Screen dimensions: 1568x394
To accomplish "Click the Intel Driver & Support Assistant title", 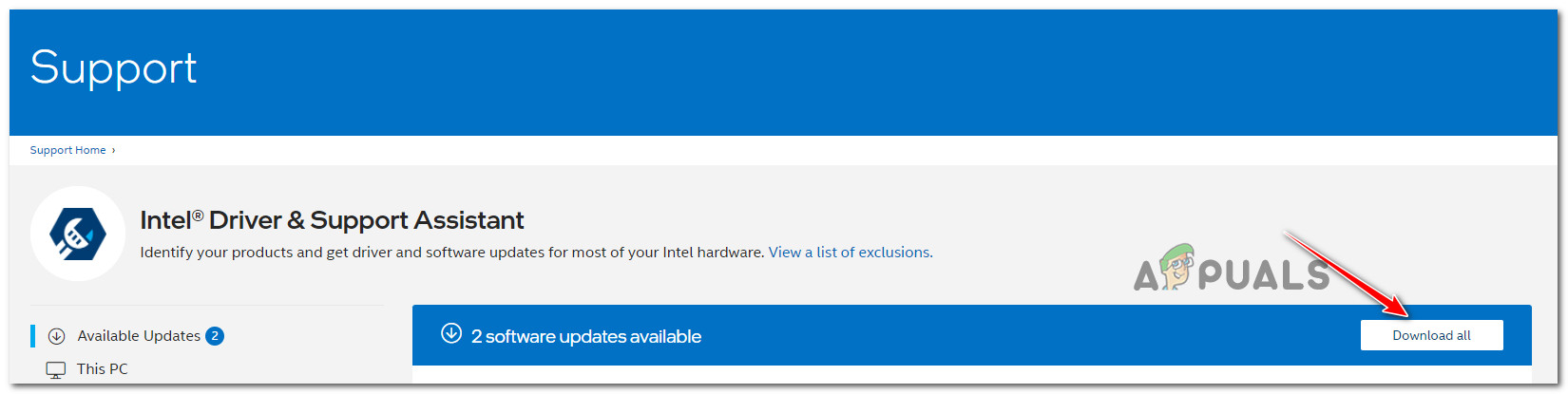I will click(x=332, y=220).
